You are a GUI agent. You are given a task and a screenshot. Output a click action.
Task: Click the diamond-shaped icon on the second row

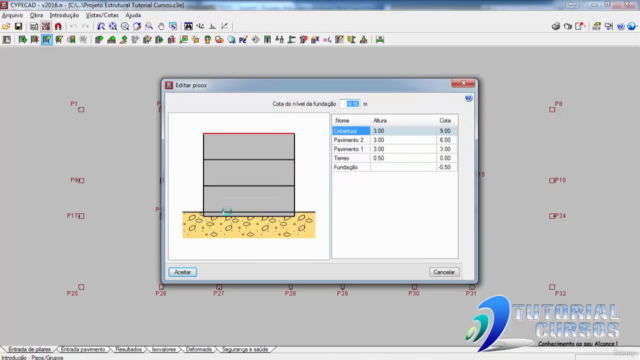tap(256, 40)
